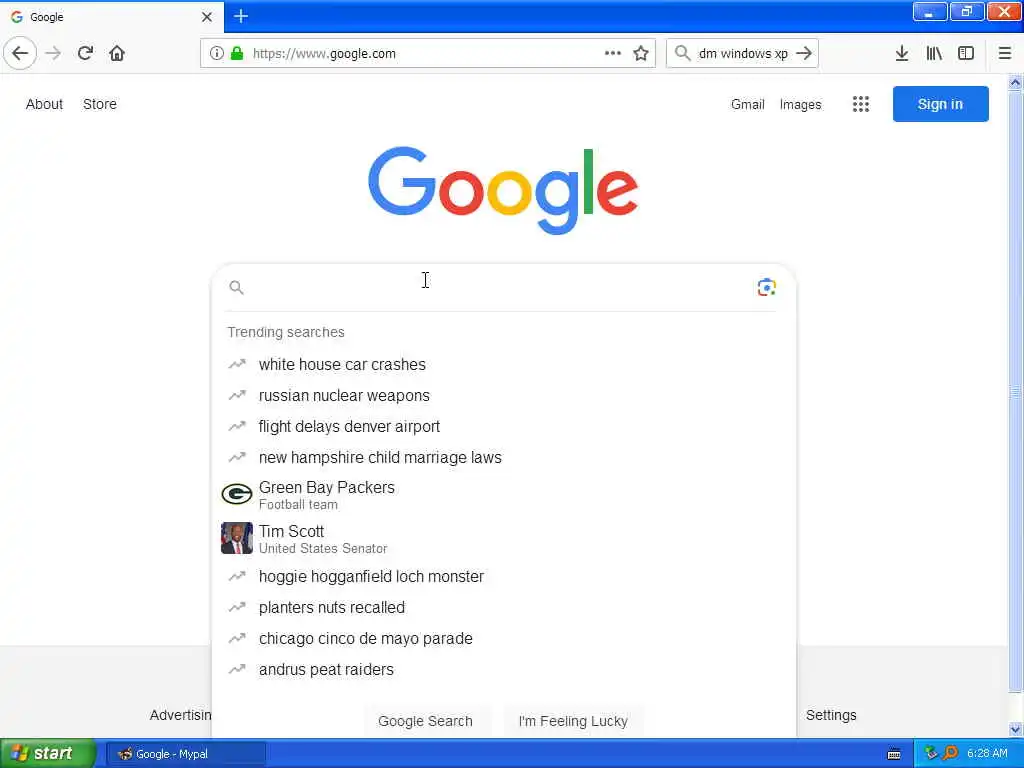
Task: Select the Tim Scott suggestion
Action: 504,539
